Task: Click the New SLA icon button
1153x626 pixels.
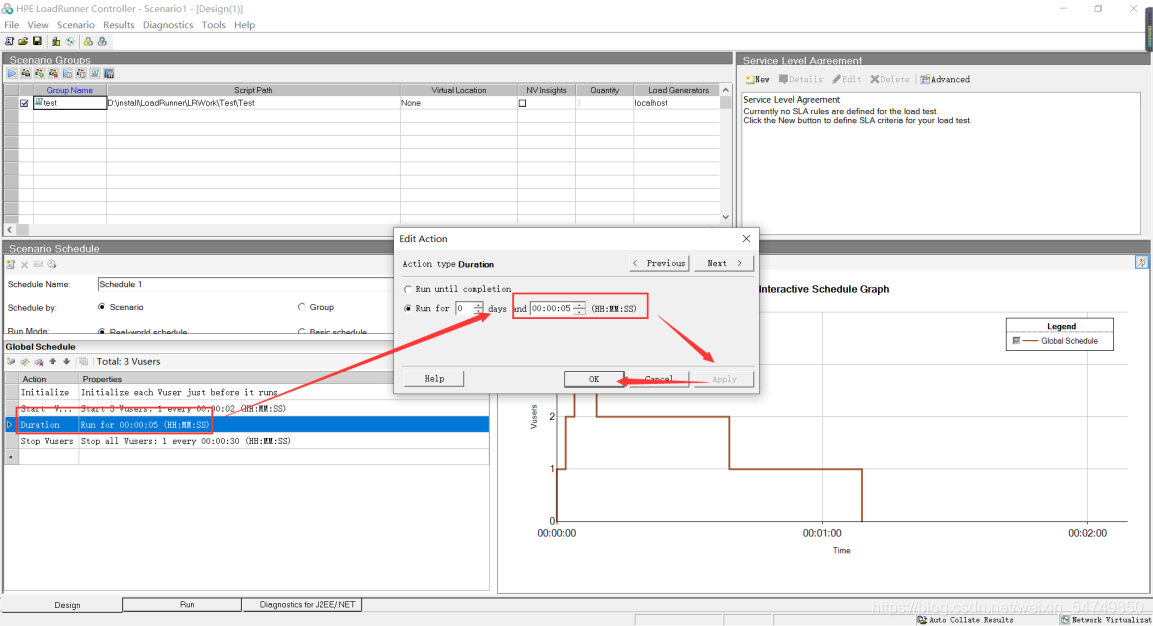Action: 757,79
